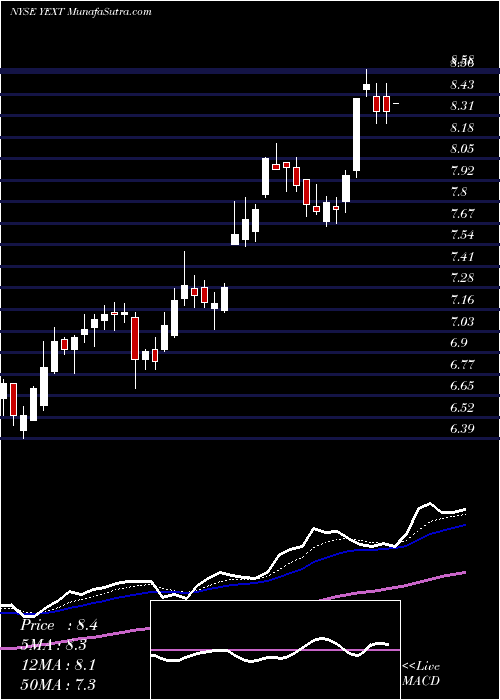Click the 7.67 price axis label
The image size is (500, 700).
(x=462, y=213)
